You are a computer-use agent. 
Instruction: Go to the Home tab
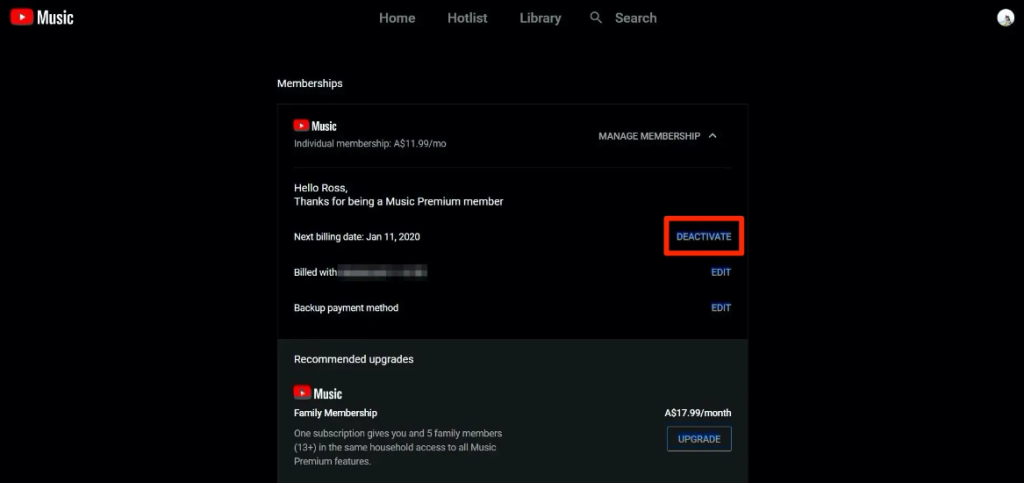pyautogui.click(x=397, y=18)
